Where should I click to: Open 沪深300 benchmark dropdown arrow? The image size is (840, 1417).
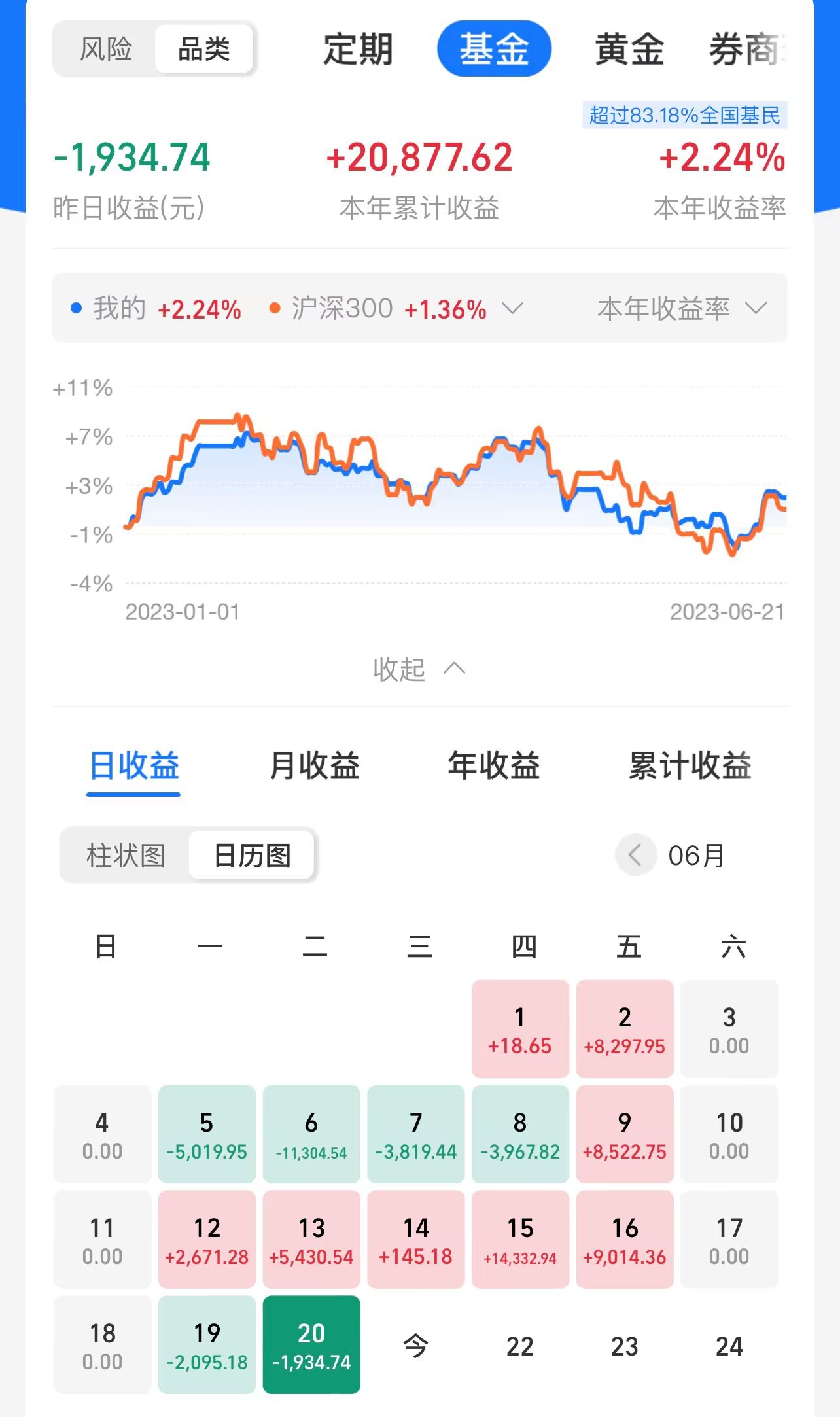512,307
